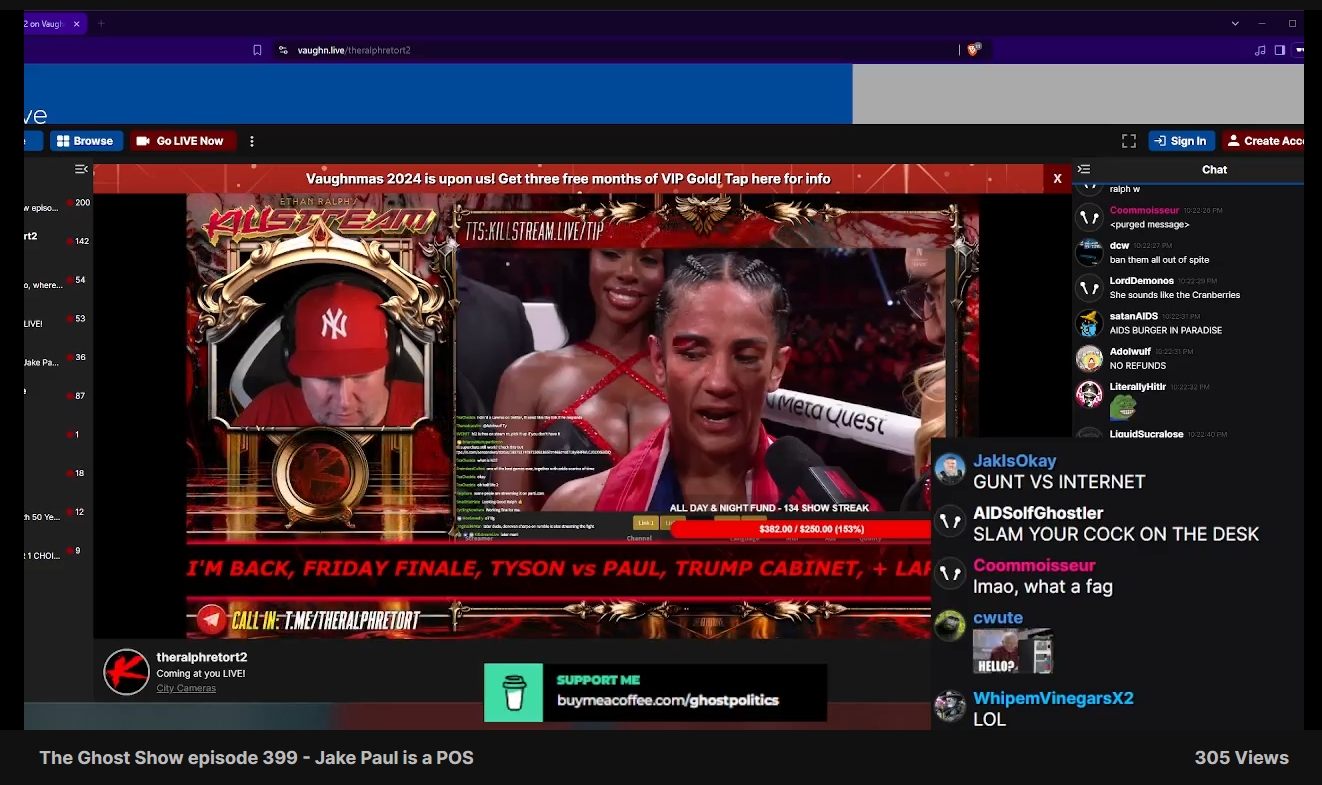
Task: Click LiterallyHitlr chat avatar
Action: [1089, 394]
